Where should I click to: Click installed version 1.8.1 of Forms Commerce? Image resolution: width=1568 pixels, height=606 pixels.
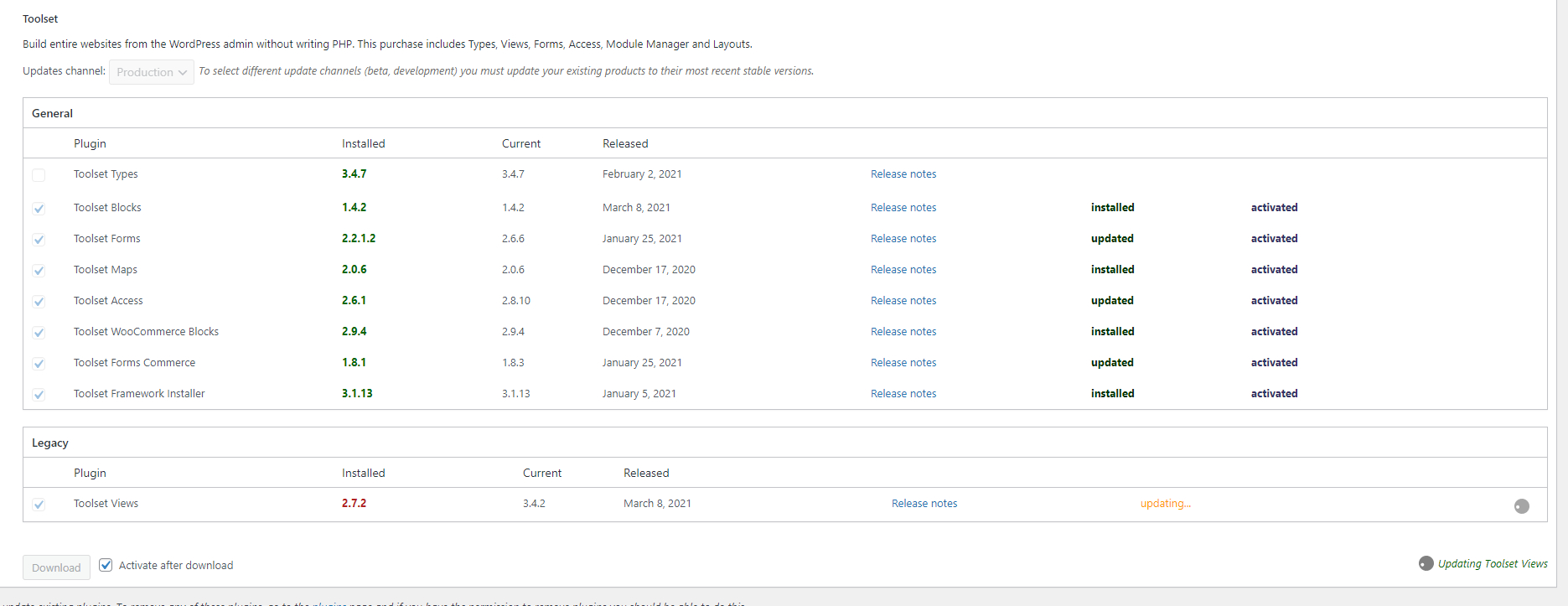click(354, 363)
